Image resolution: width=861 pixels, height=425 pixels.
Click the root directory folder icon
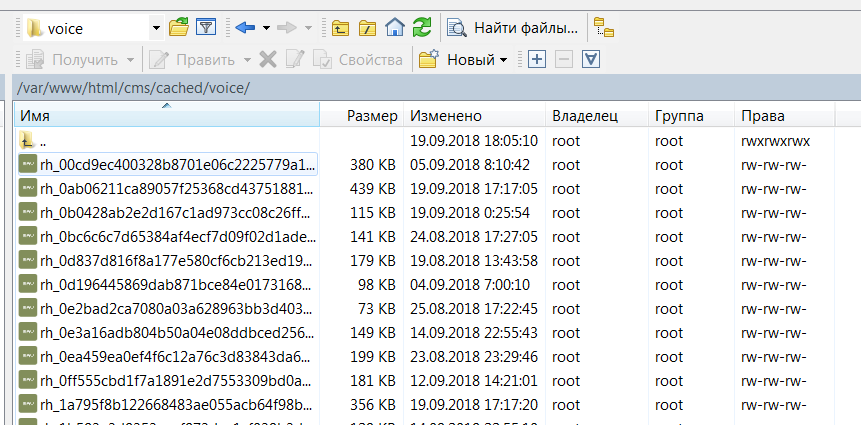(x=367, y=27)
